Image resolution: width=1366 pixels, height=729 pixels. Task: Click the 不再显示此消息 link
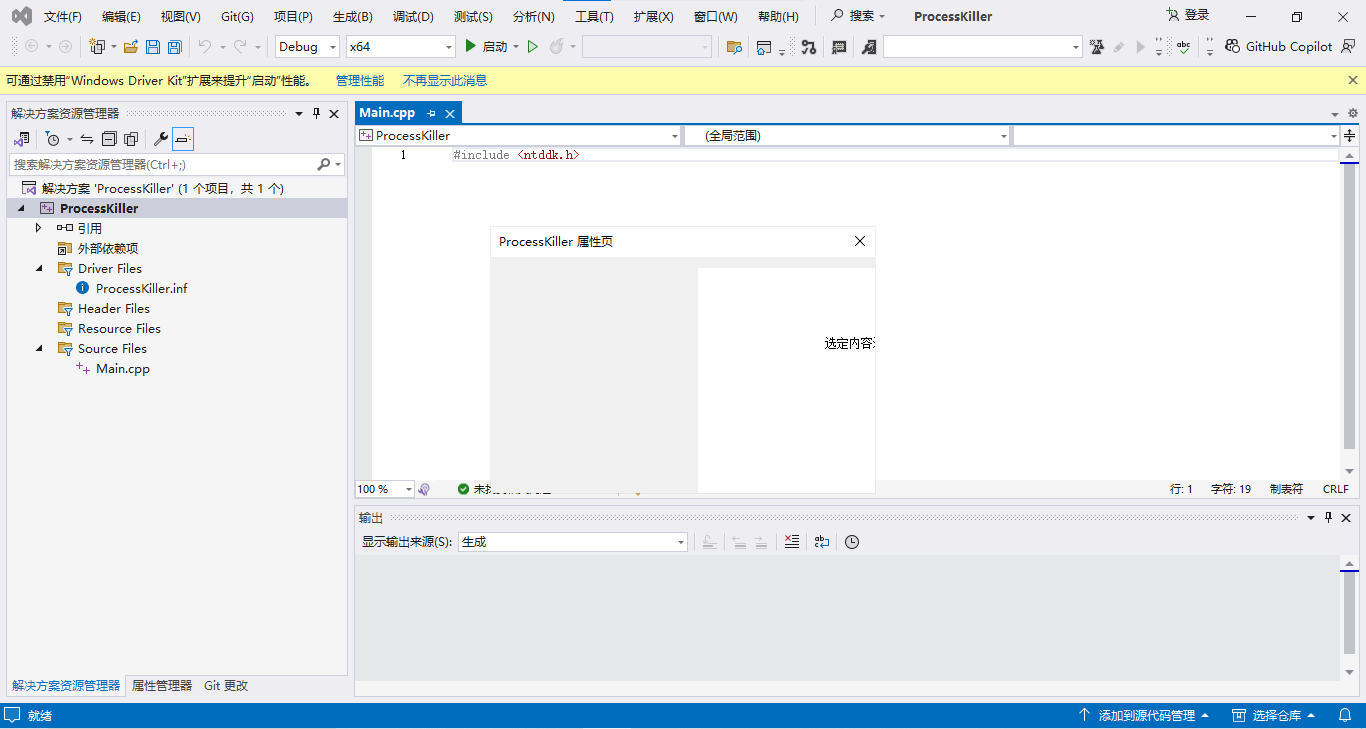click(445, 80)
